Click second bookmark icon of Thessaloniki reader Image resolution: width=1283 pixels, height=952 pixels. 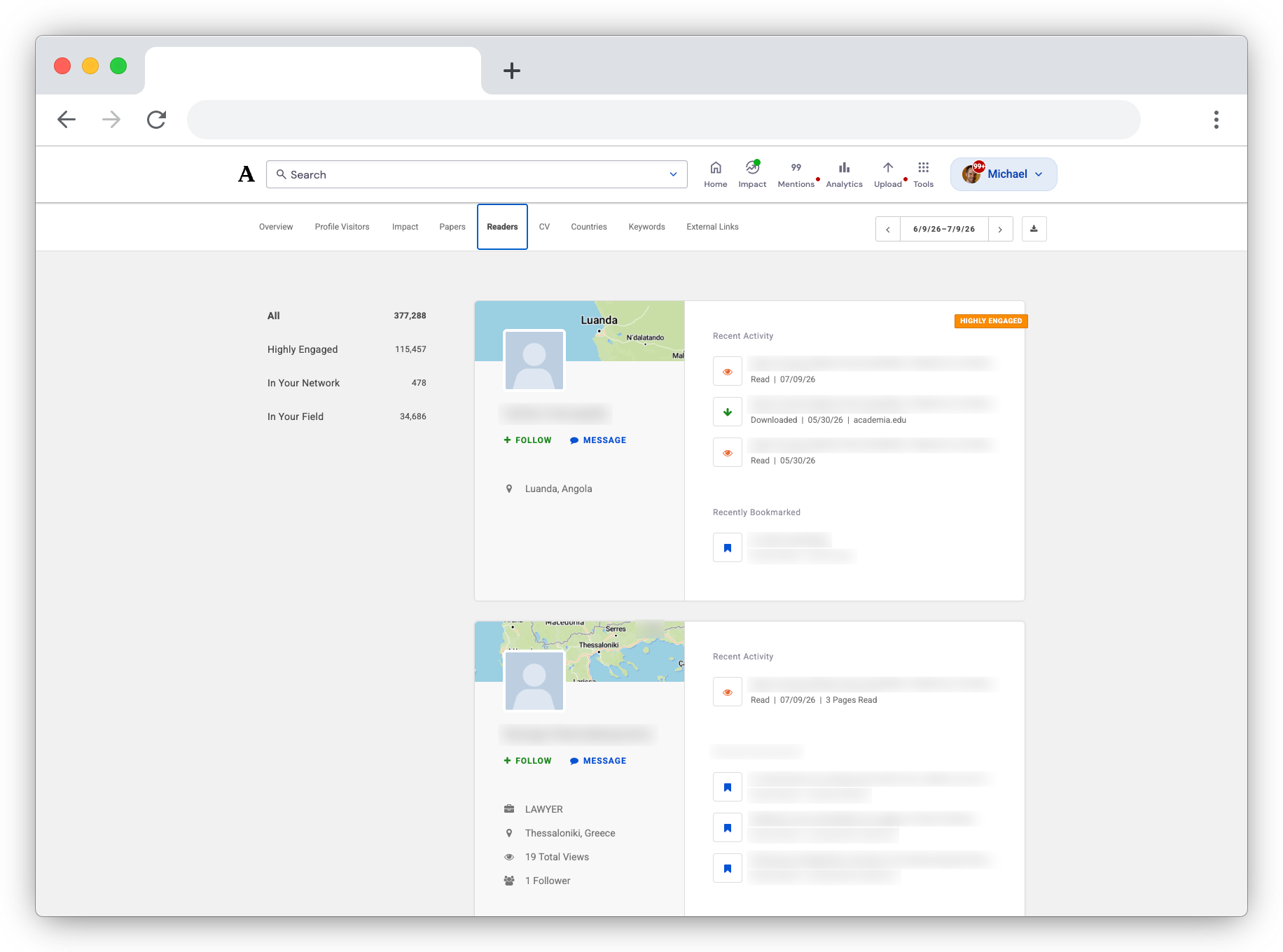coord(728,827)
